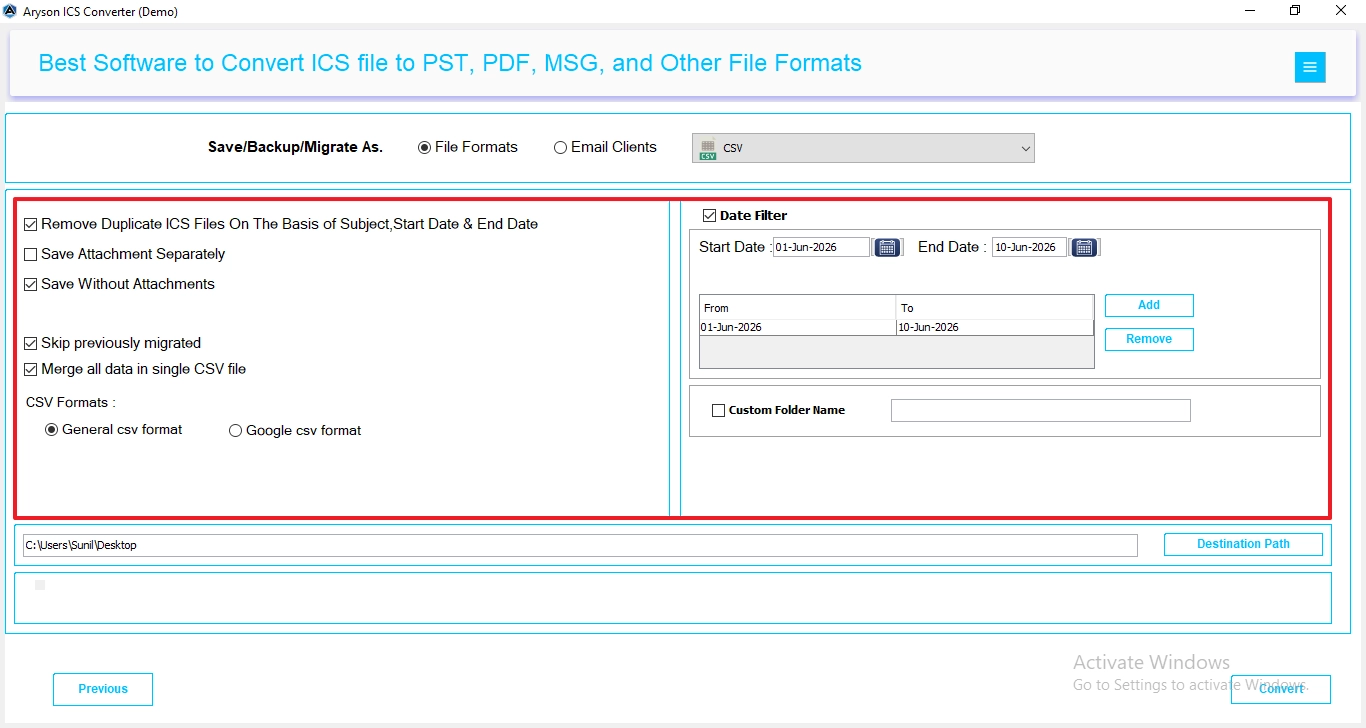The width and height of the screenshot is (1366, 728).
Task: Click the Custom Folder Name text field
Action: coord(1041,410)
